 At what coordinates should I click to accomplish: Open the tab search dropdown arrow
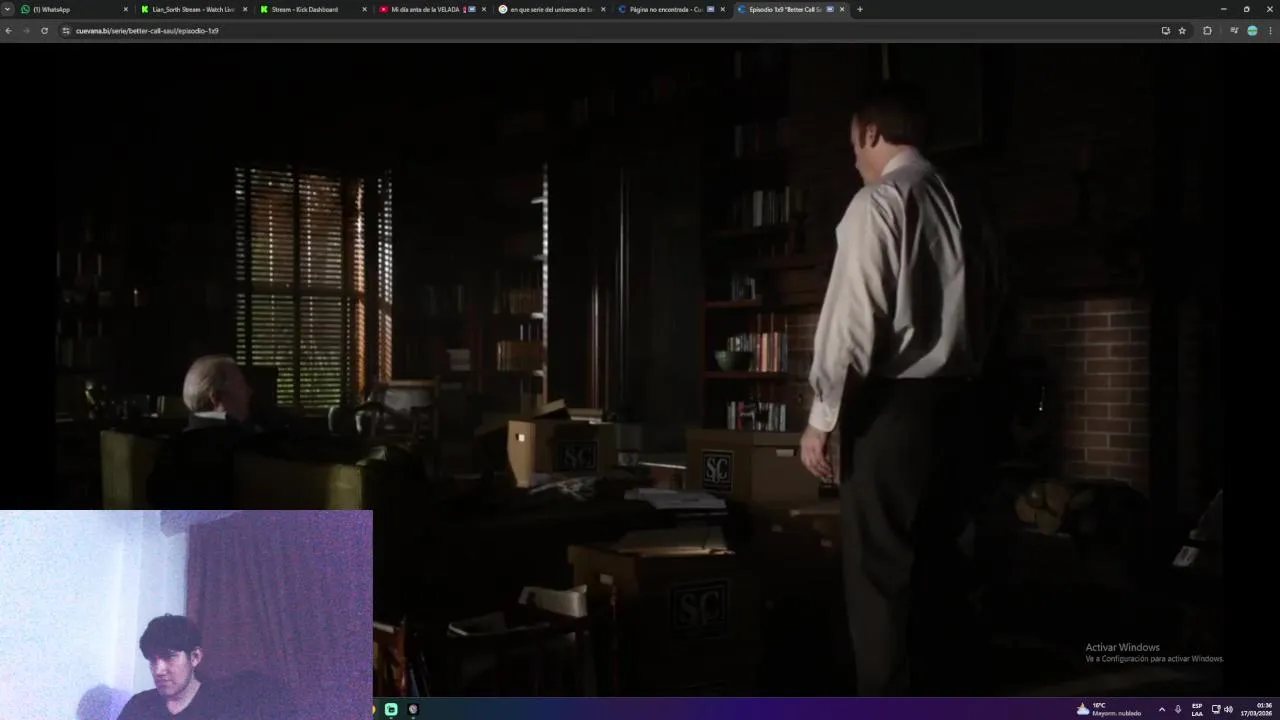coord(8,9)
